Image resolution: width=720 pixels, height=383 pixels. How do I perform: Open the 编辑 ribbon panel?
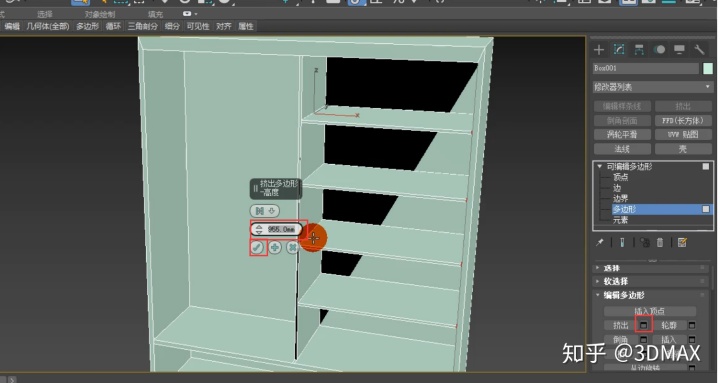point(12,26)
